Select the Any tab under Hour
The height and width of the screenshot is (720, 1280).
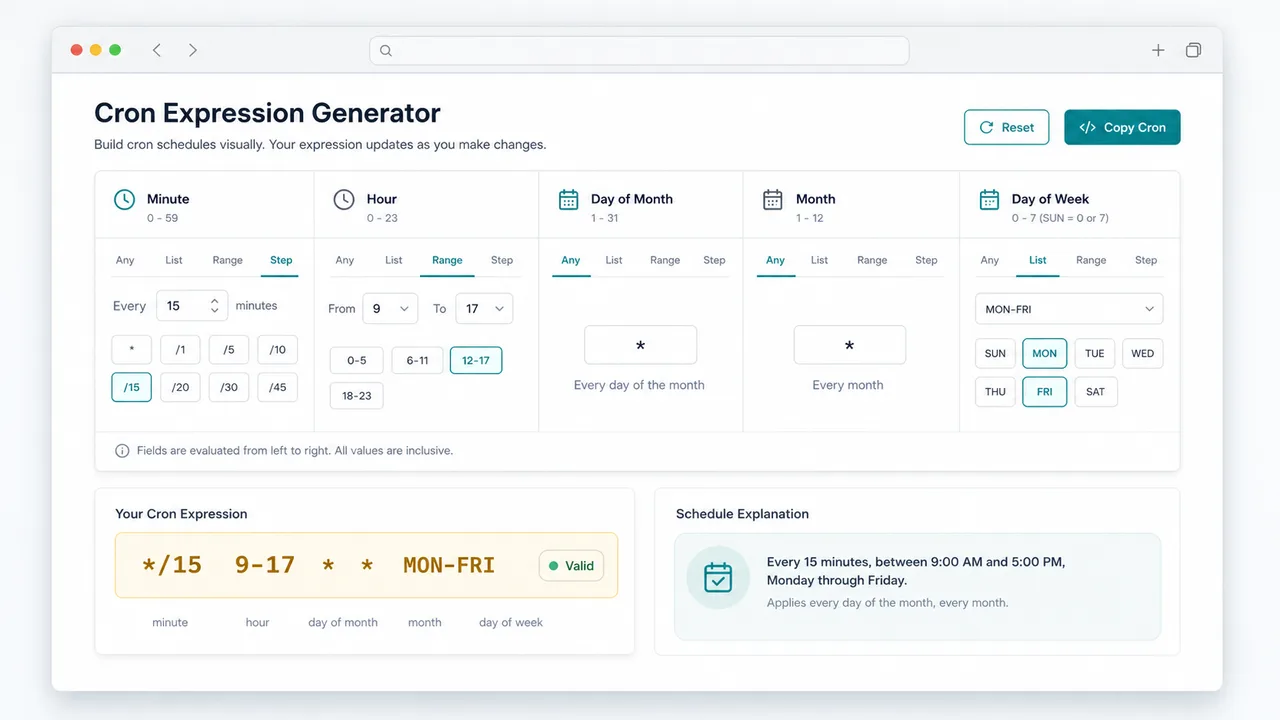[x=345, y=260]
